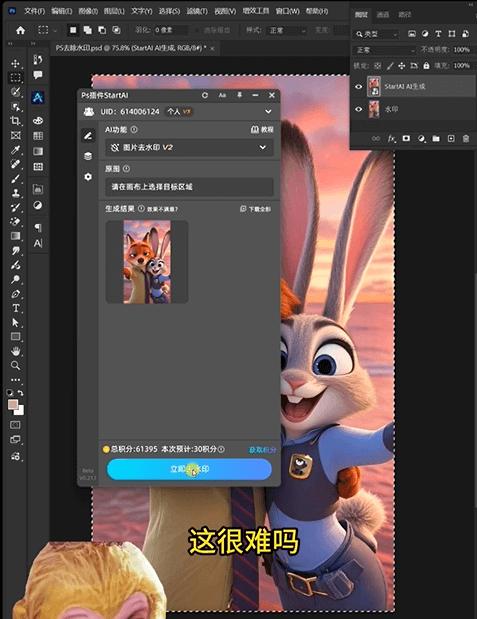This screenshot has width=477, height=619.
Task: Open the Paragraph panel icon
Action: [x=38, y=228]
